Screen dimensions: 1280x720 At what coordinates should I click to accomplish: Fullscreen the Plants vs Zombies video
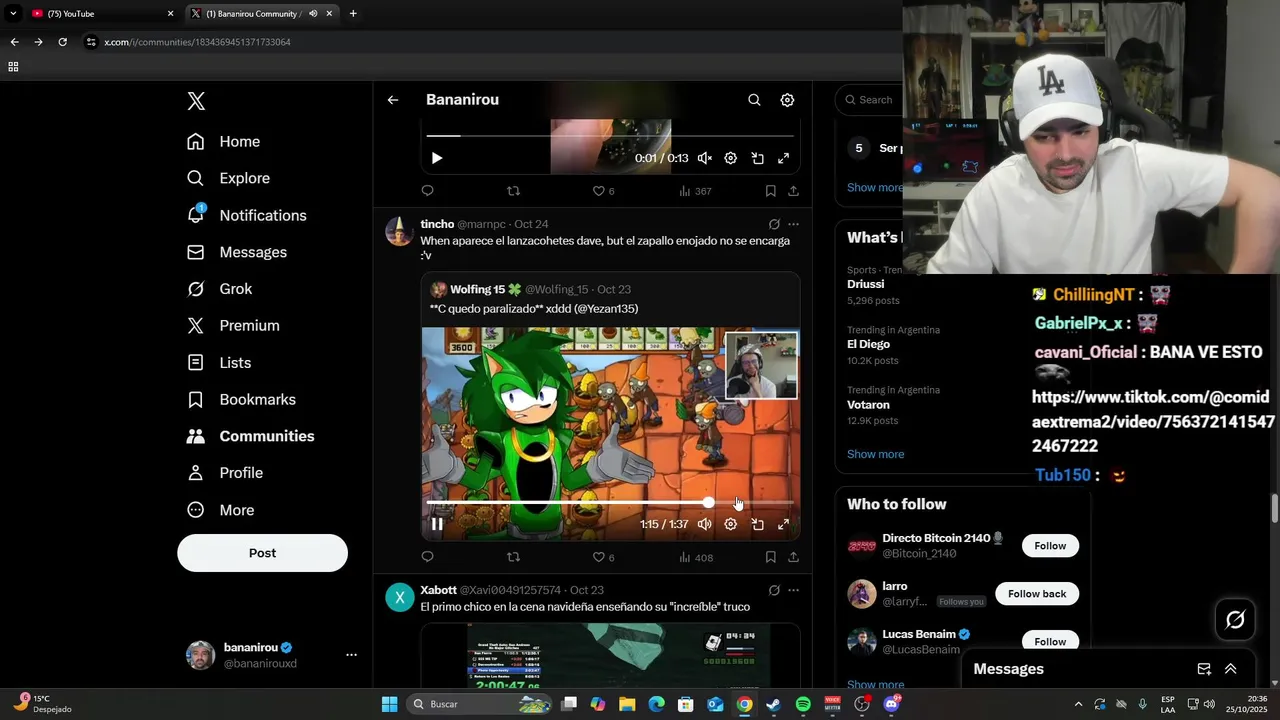pos(783,524)
